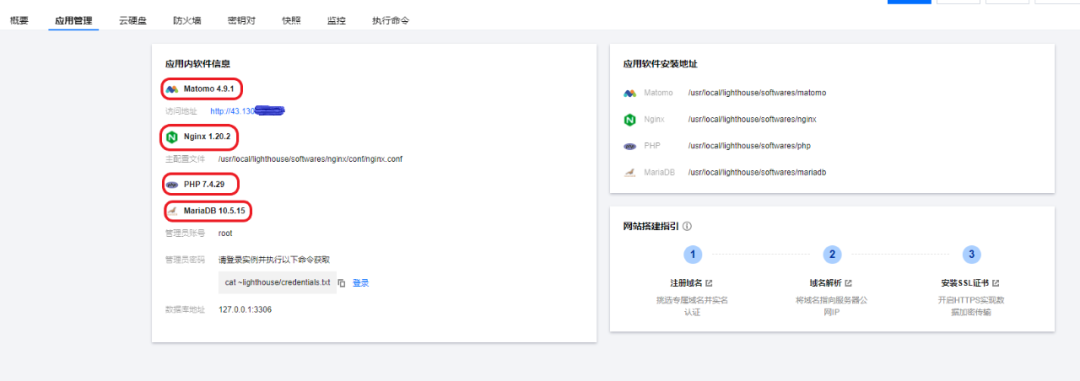Click the 数据库地址 label
This screenshot has height=381, width=1080.
click(x=185, y=310)
